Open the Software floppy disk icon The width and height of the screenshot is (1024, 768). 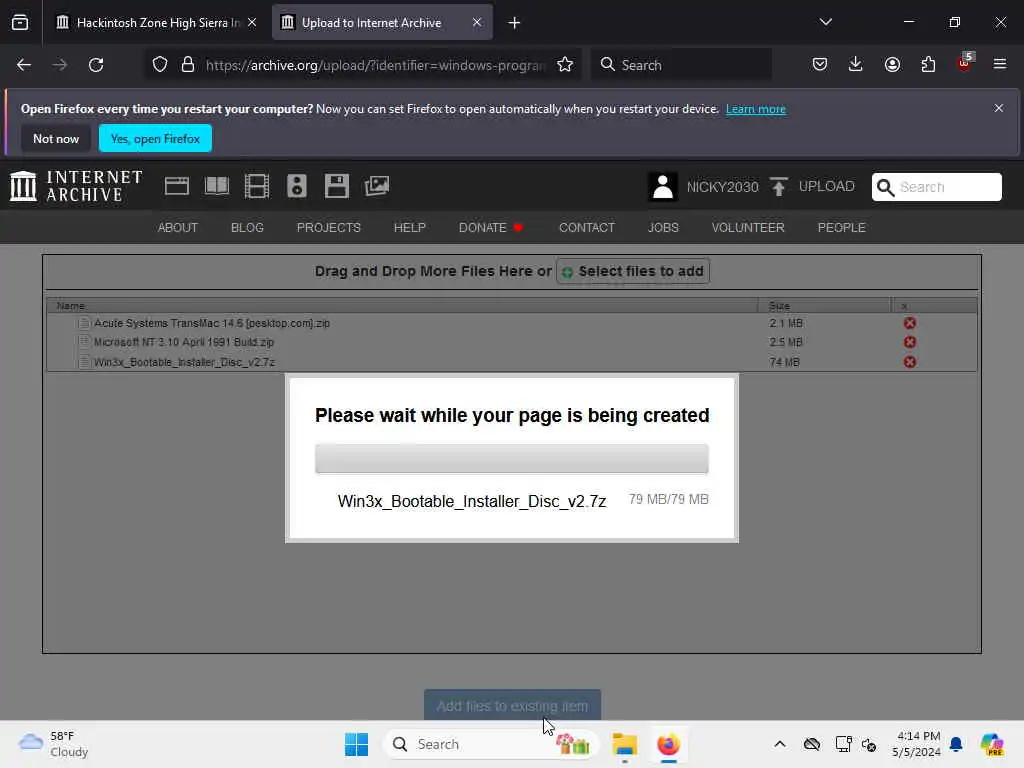336,187
